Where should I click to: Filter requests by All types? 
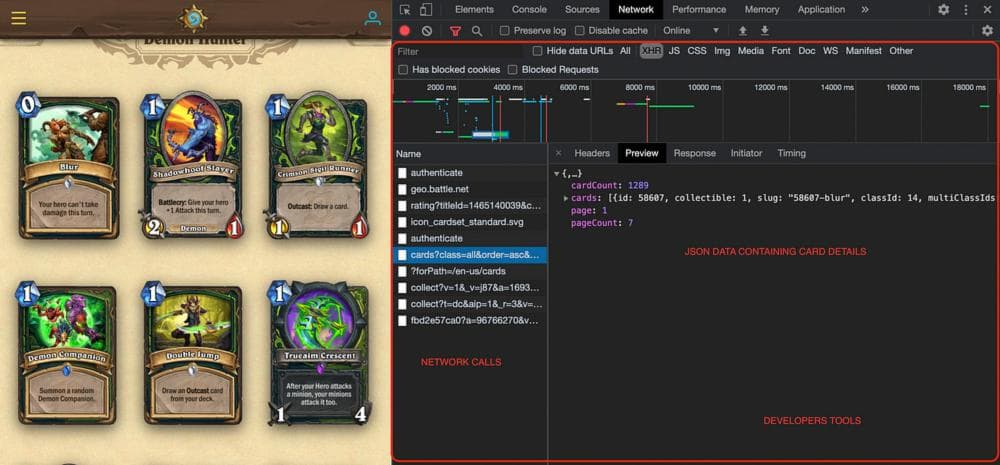625,51
